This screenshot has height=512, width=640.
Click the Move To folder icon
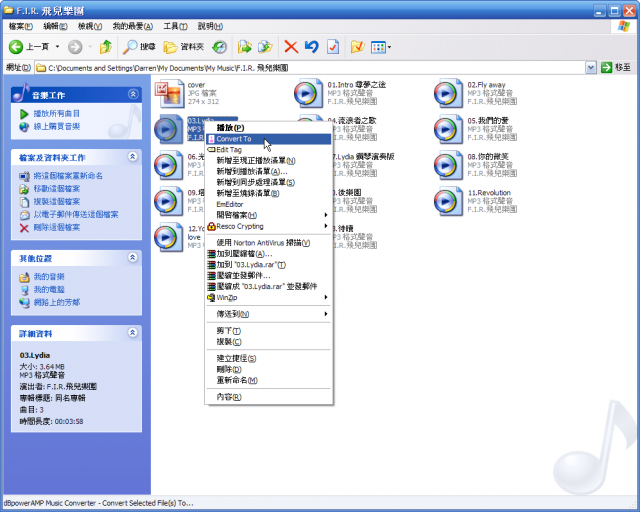pos(245,47)
